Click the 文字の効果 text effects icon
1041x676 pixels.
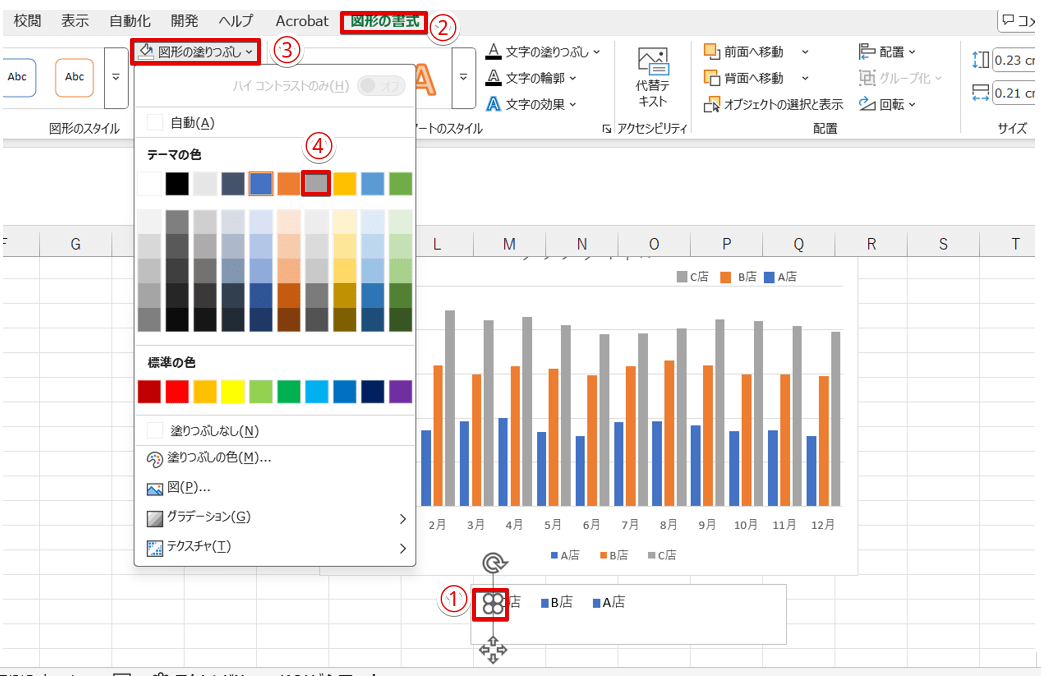click(493, 104)
